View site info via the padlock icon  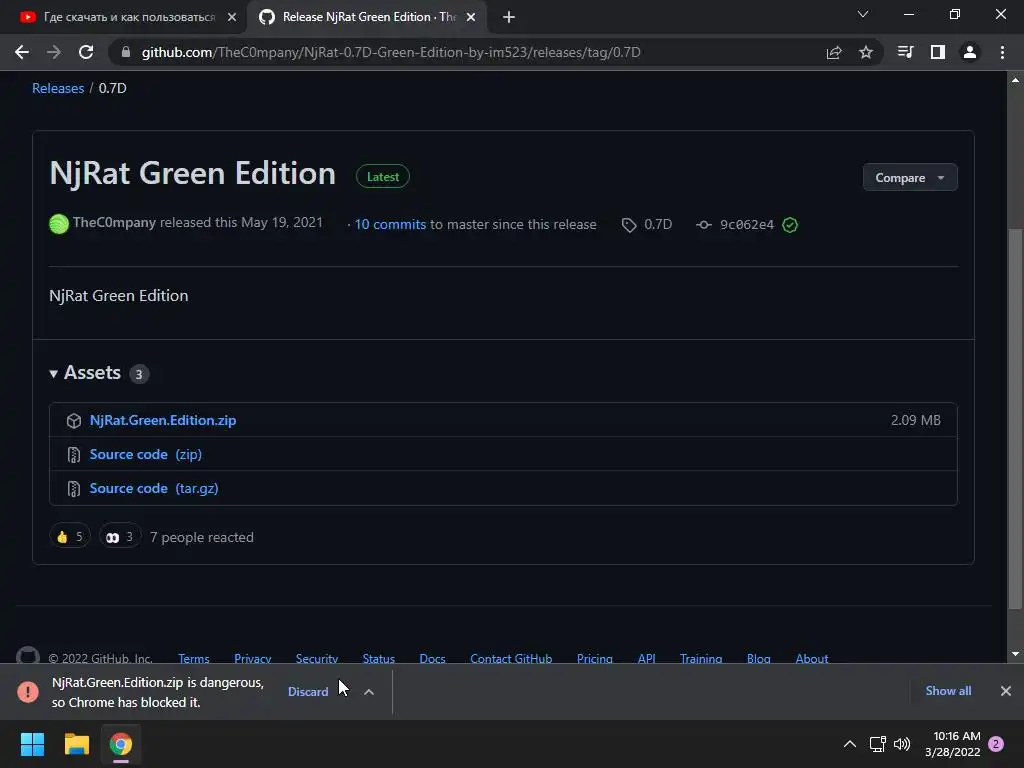point(126,52)
